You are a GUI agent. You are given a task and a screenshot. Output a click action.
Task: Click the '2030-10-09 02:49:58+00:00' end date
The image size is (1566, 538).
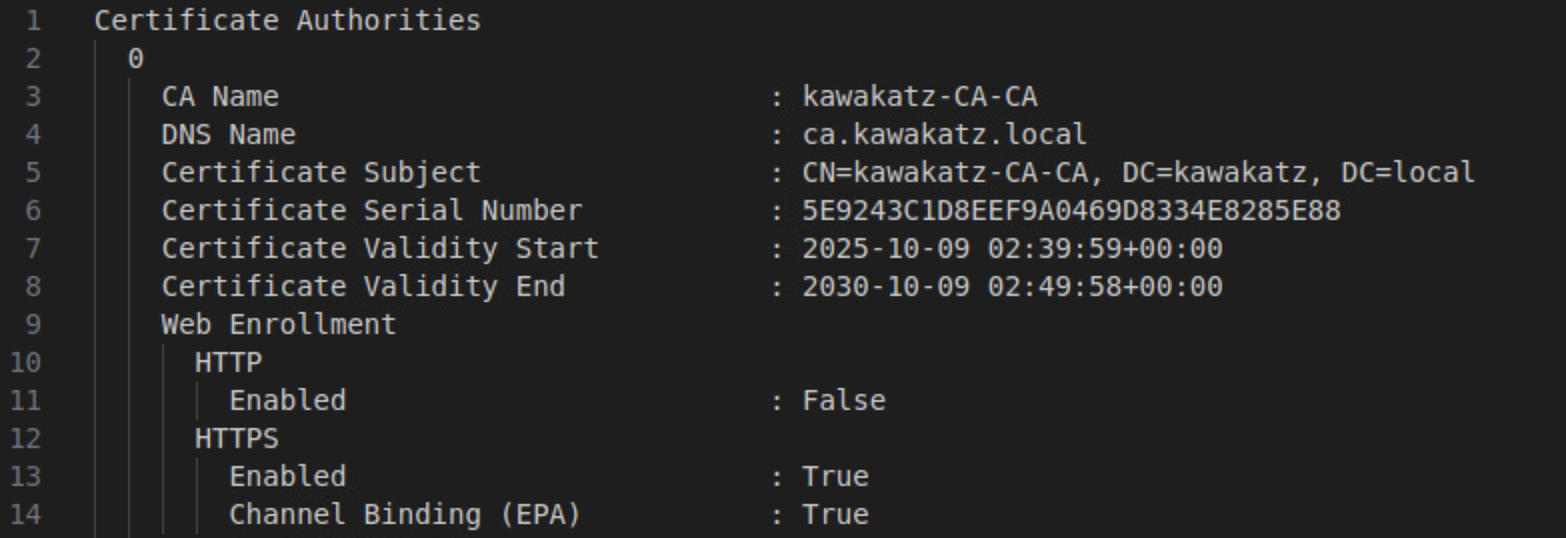1012,287
